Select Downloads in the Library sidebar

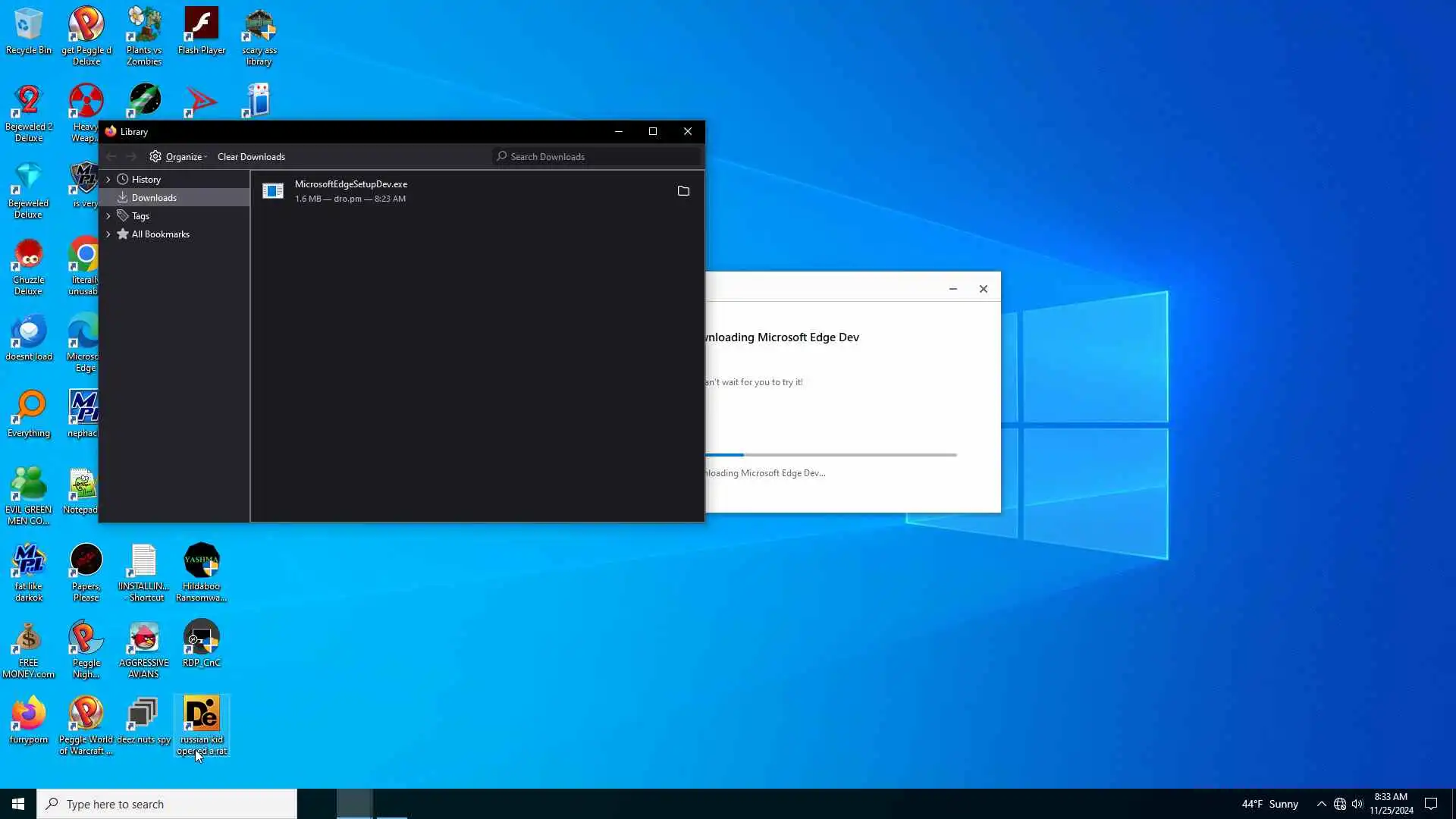[x=154, y=198]
